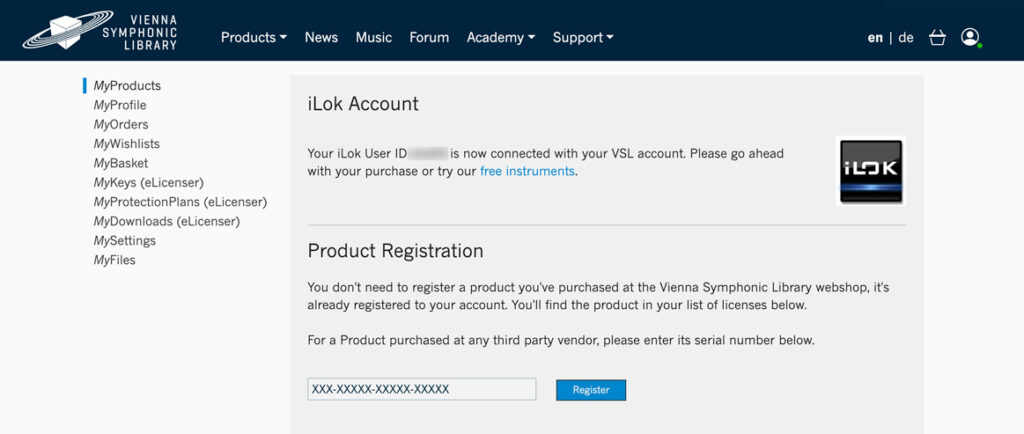Viewport: 1024px width, 434px height.
Task: Open MyDownloads (eLicenser) sidebar item
Action: [x=167, y=221]
